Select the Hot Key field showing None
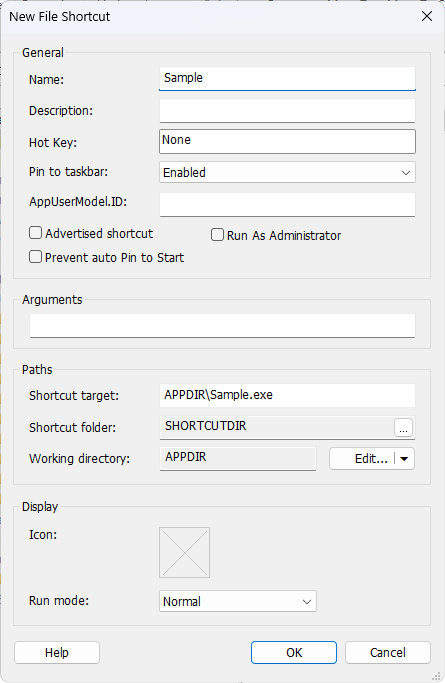Viewport: 445px width, 683px height. tap(287, 141)
